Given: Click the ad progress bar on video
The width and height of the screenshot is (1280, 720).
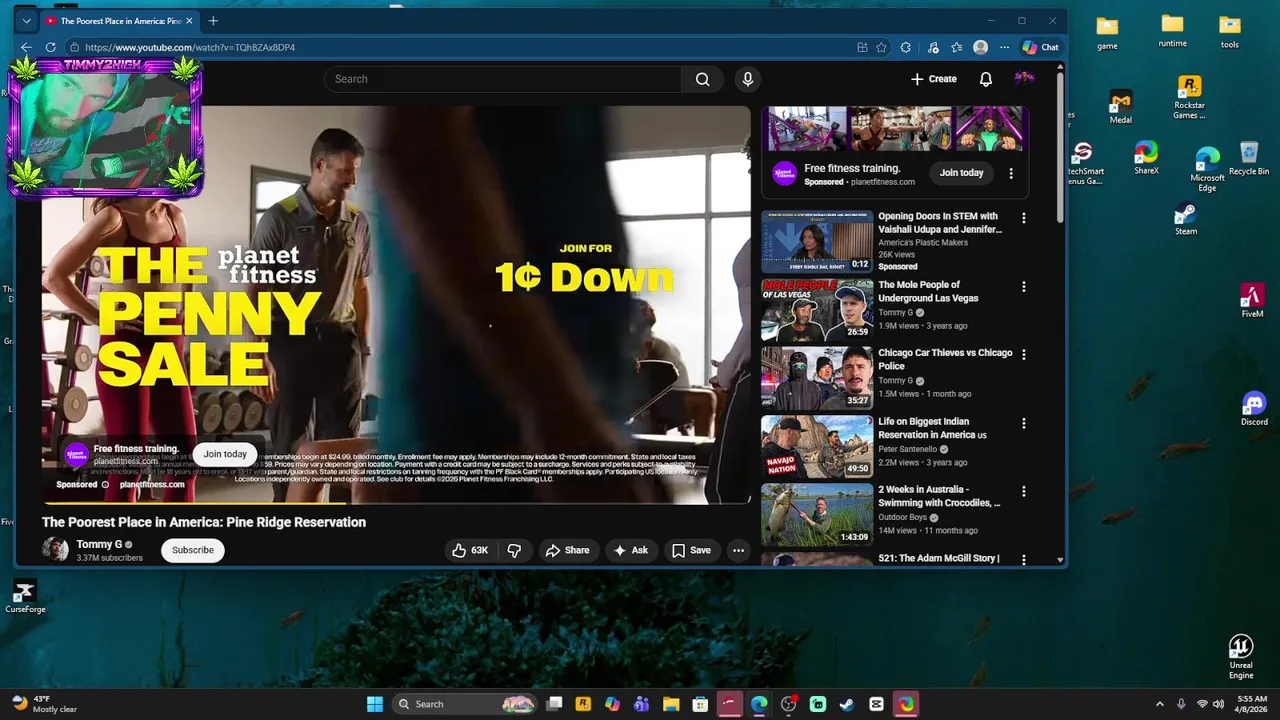Looking at the screenshot, I should click(x=396, y=502).
